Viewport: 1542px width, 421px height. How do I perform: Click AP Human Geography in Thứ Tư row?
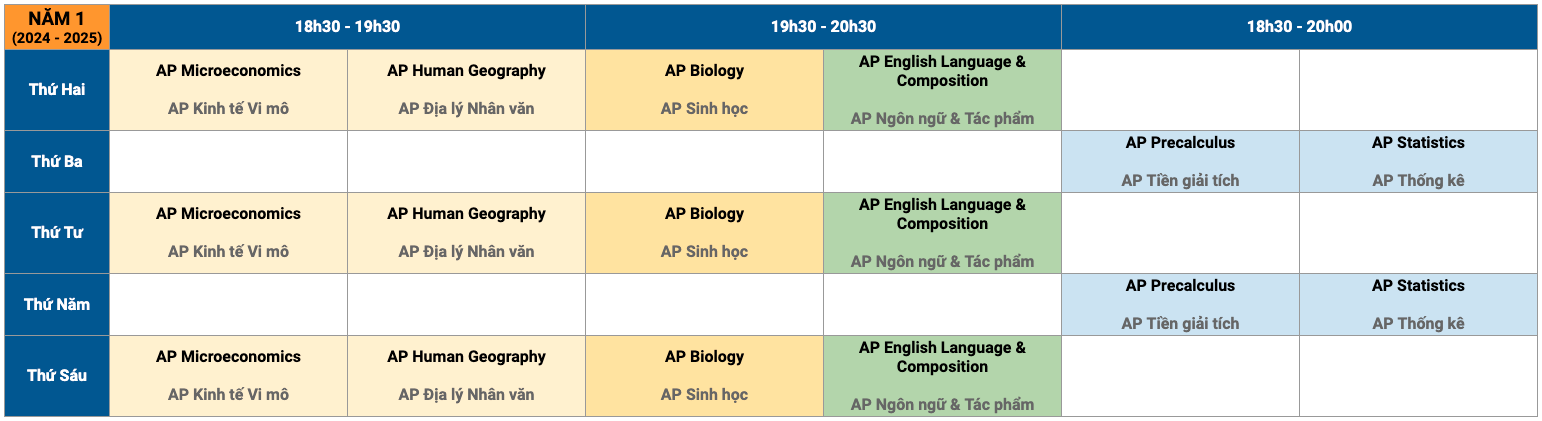tap(466, 233)
